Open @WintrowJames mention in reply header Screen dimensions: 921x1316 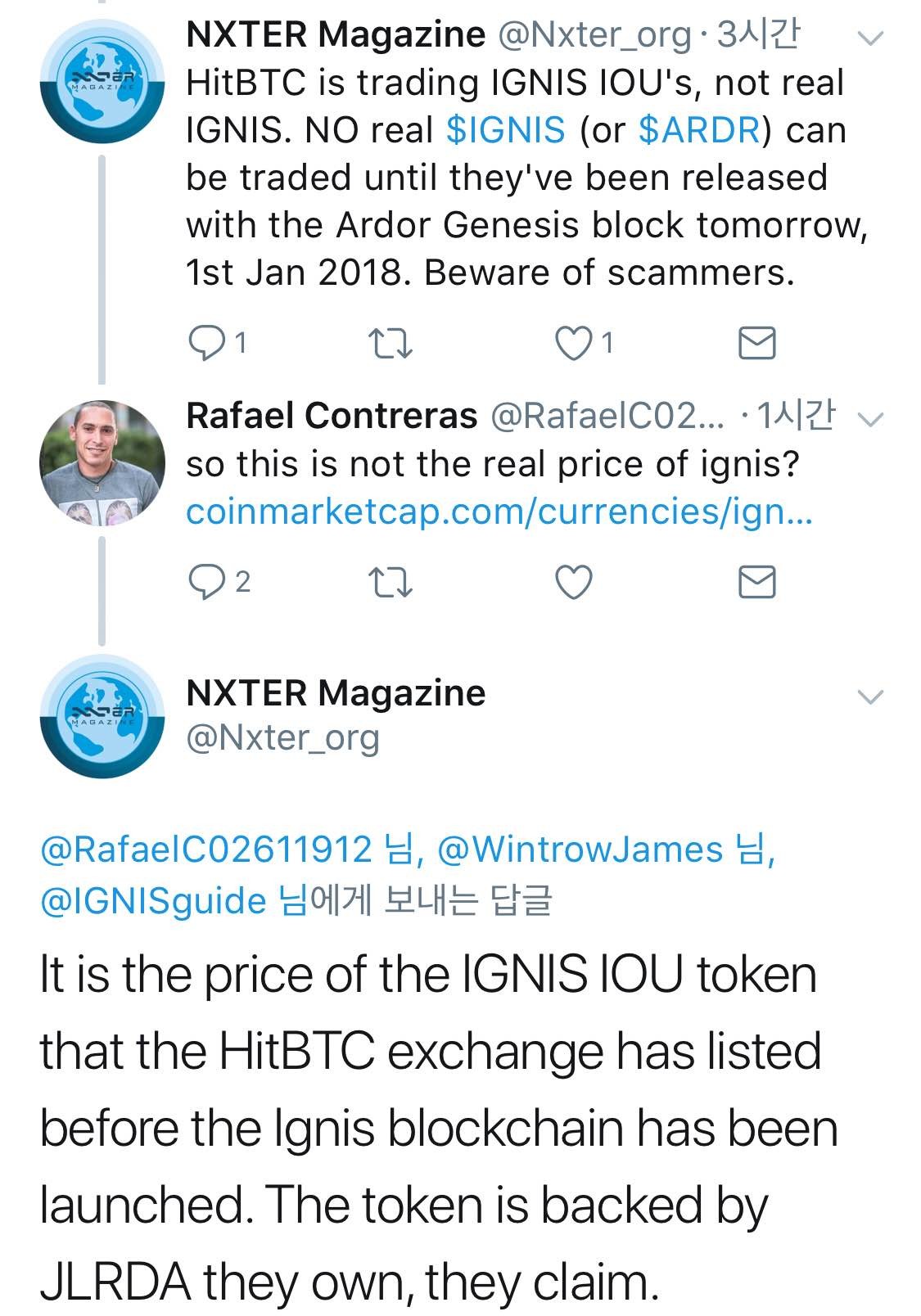tap(580, 850)
